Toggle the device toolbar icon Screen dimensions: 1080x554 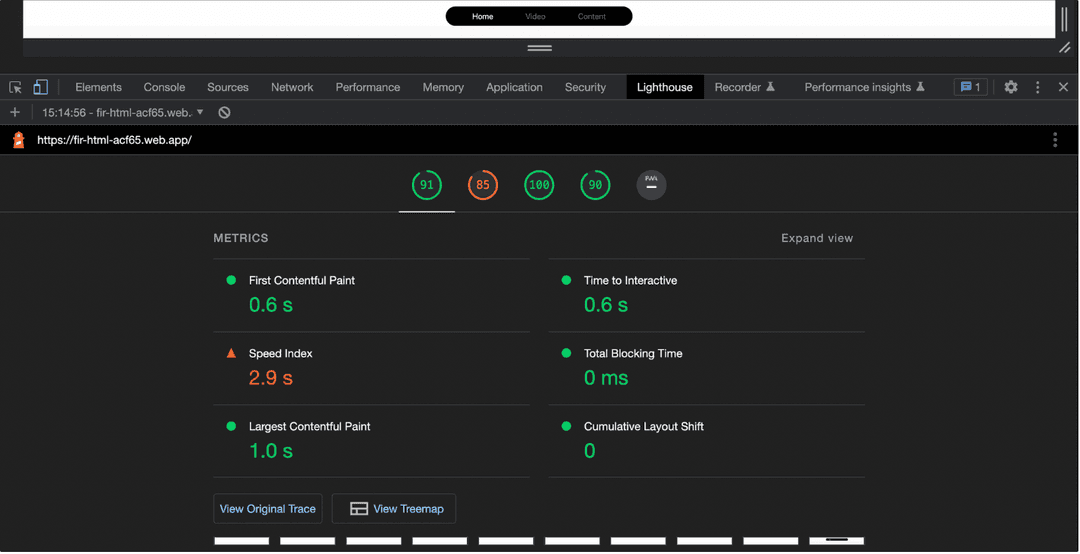point(40,87)
